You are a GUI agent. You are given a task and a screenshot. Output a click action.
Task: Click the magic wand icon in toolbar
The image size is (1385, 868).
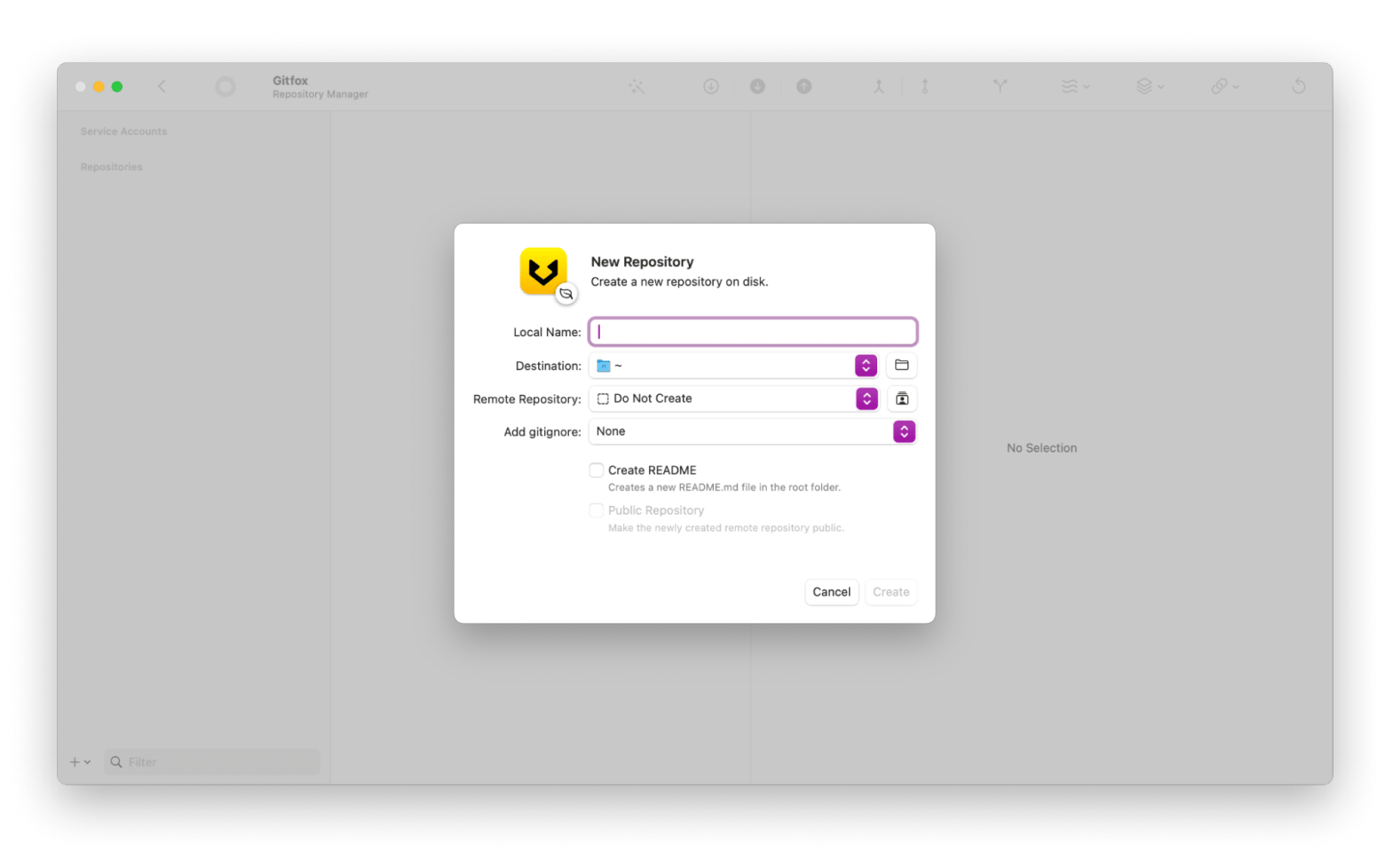pyautogui.click(x=637, y=86)
